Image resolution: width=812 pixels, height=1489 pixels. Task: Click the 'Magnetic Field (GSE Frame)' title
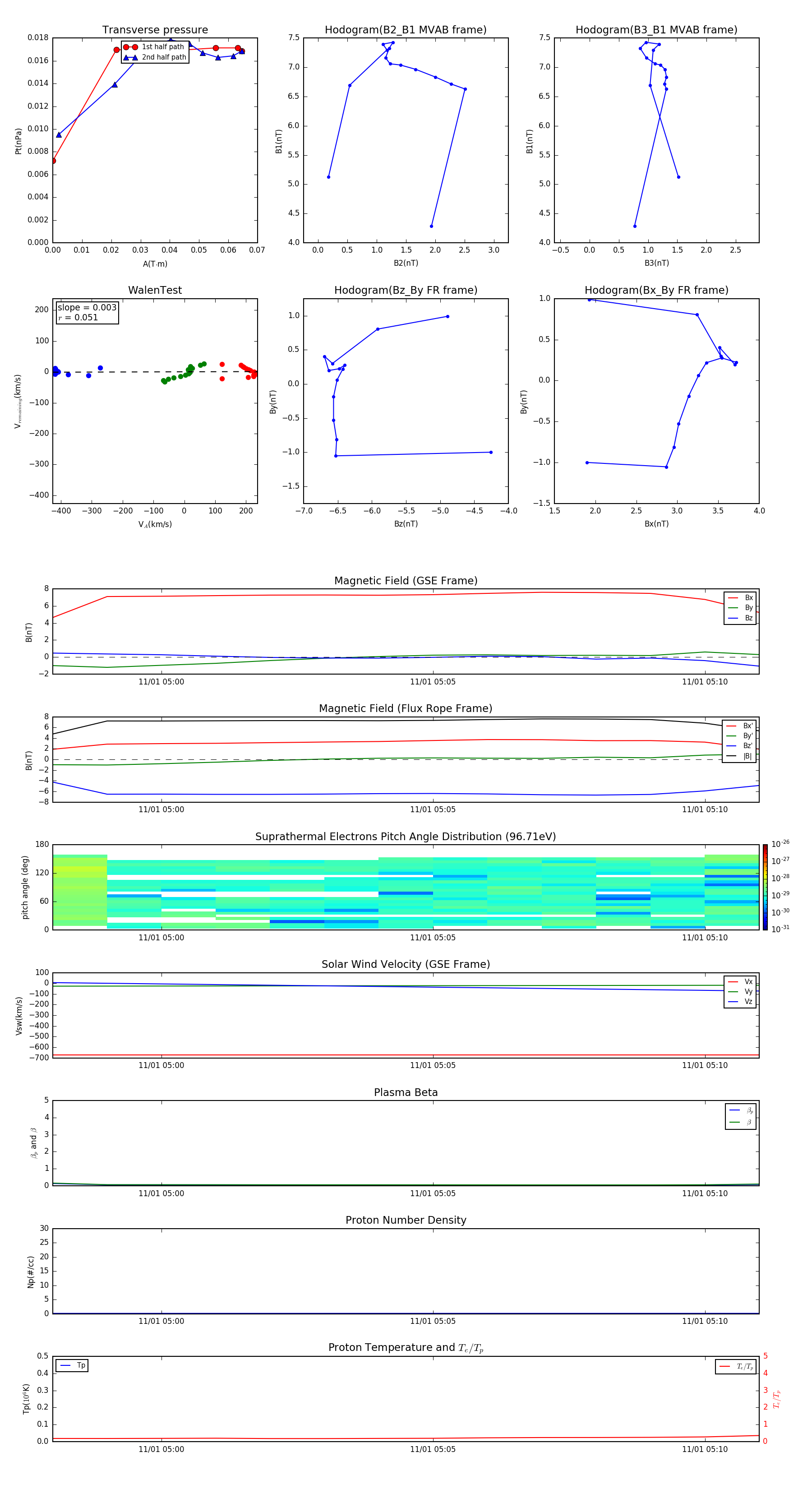(406, 581)
